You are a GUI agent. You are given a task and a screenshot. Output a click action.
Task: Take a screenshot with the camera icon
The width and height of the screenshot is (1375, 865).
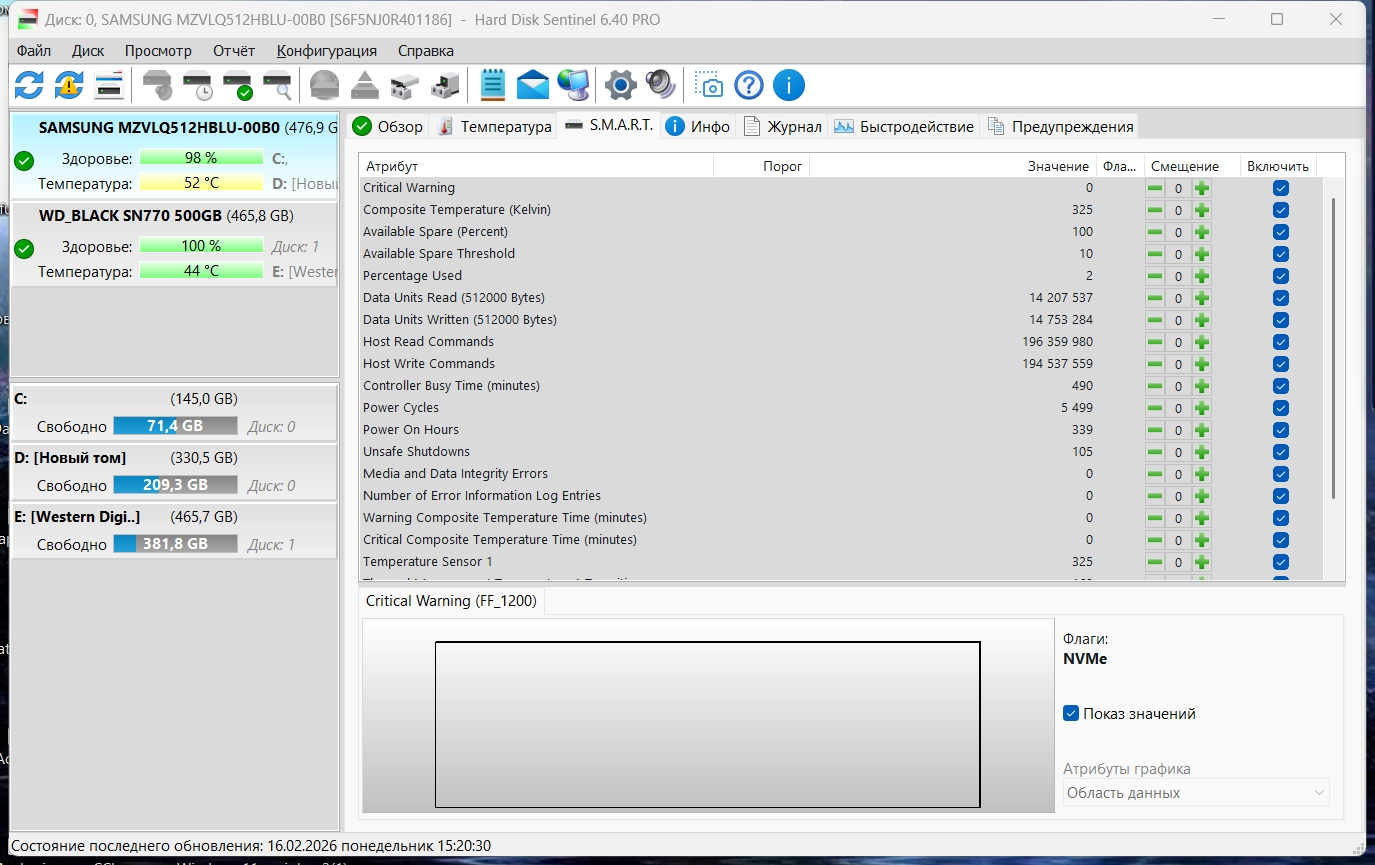pos(709,85)
